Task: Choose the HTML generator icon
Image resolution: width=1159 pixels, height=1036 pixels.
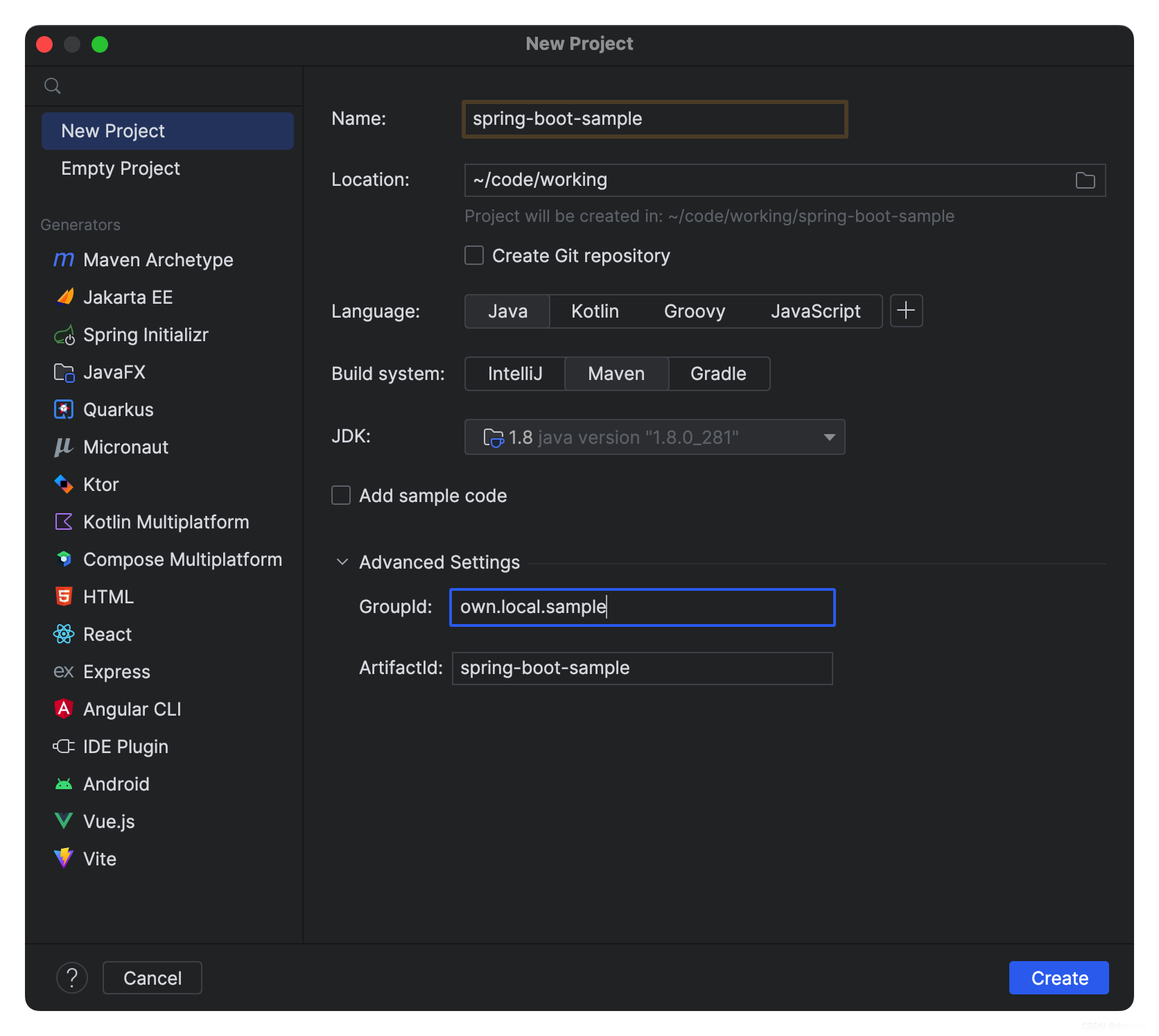Action: [x=64, y=597]
